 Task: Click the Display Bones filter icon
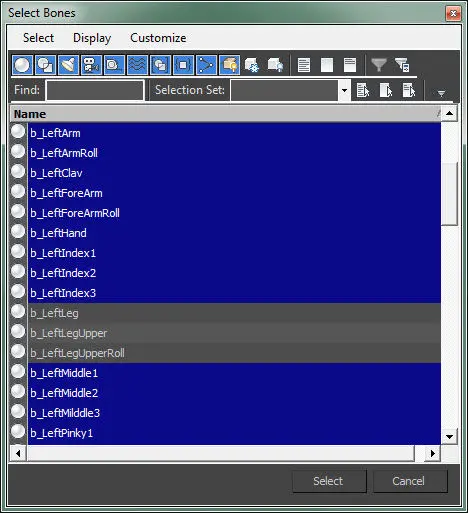point(206,65)
